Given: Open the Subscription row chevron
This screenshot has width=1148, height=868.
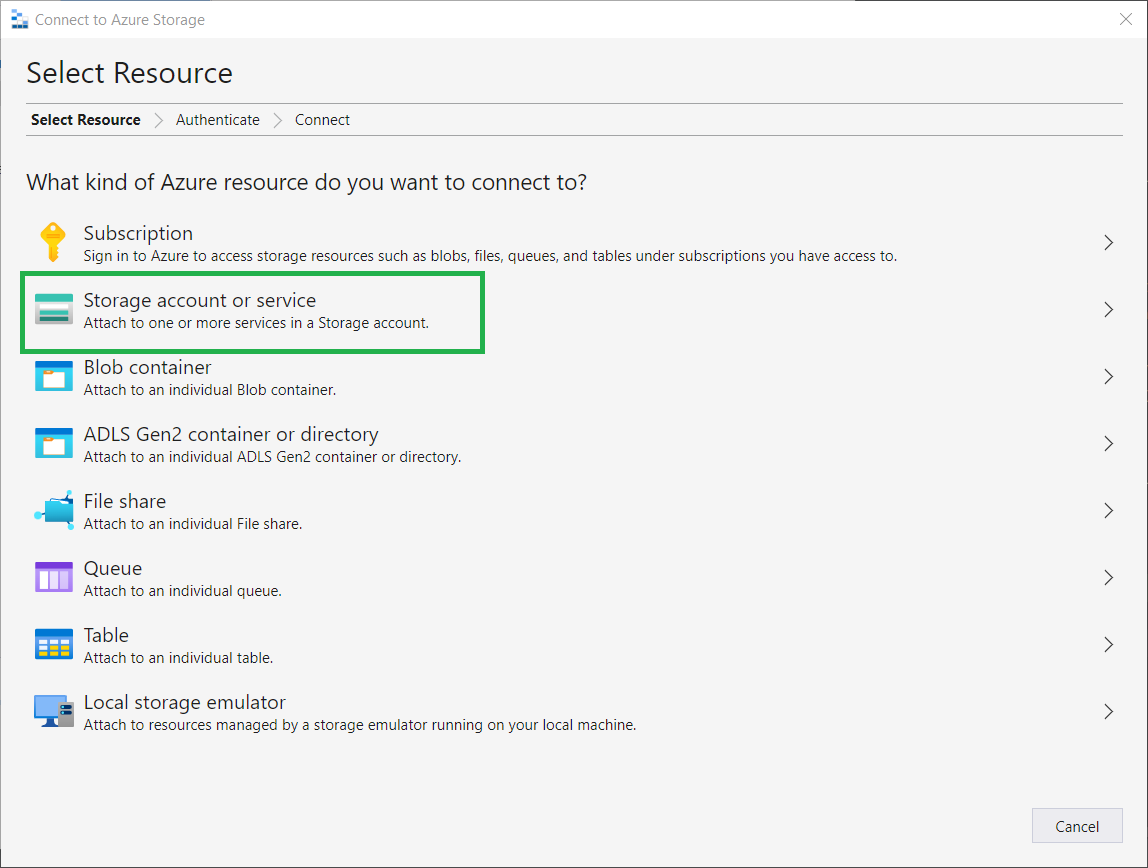Looking at the screenshot, I should pyautogui.click(x=1108, y=243).
